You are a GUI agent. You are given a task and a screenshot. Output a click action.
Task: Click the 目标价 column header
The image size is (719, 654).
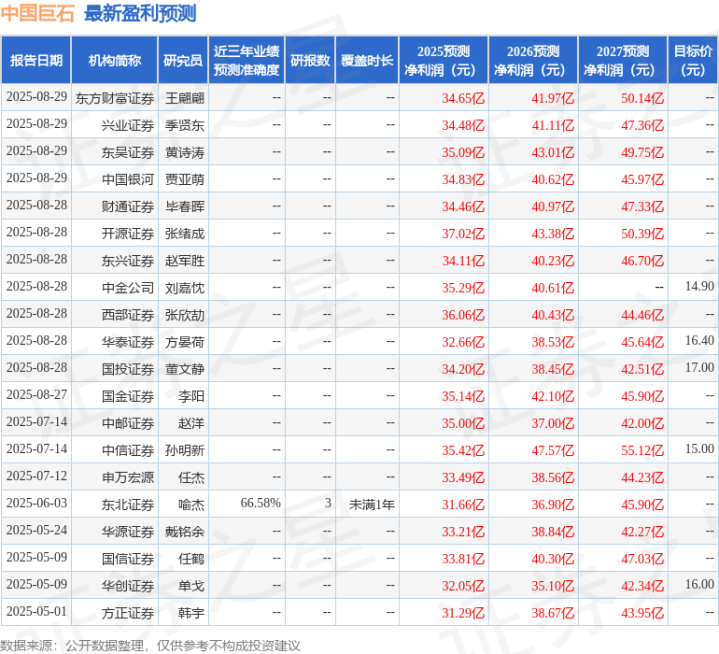point(693,60)
